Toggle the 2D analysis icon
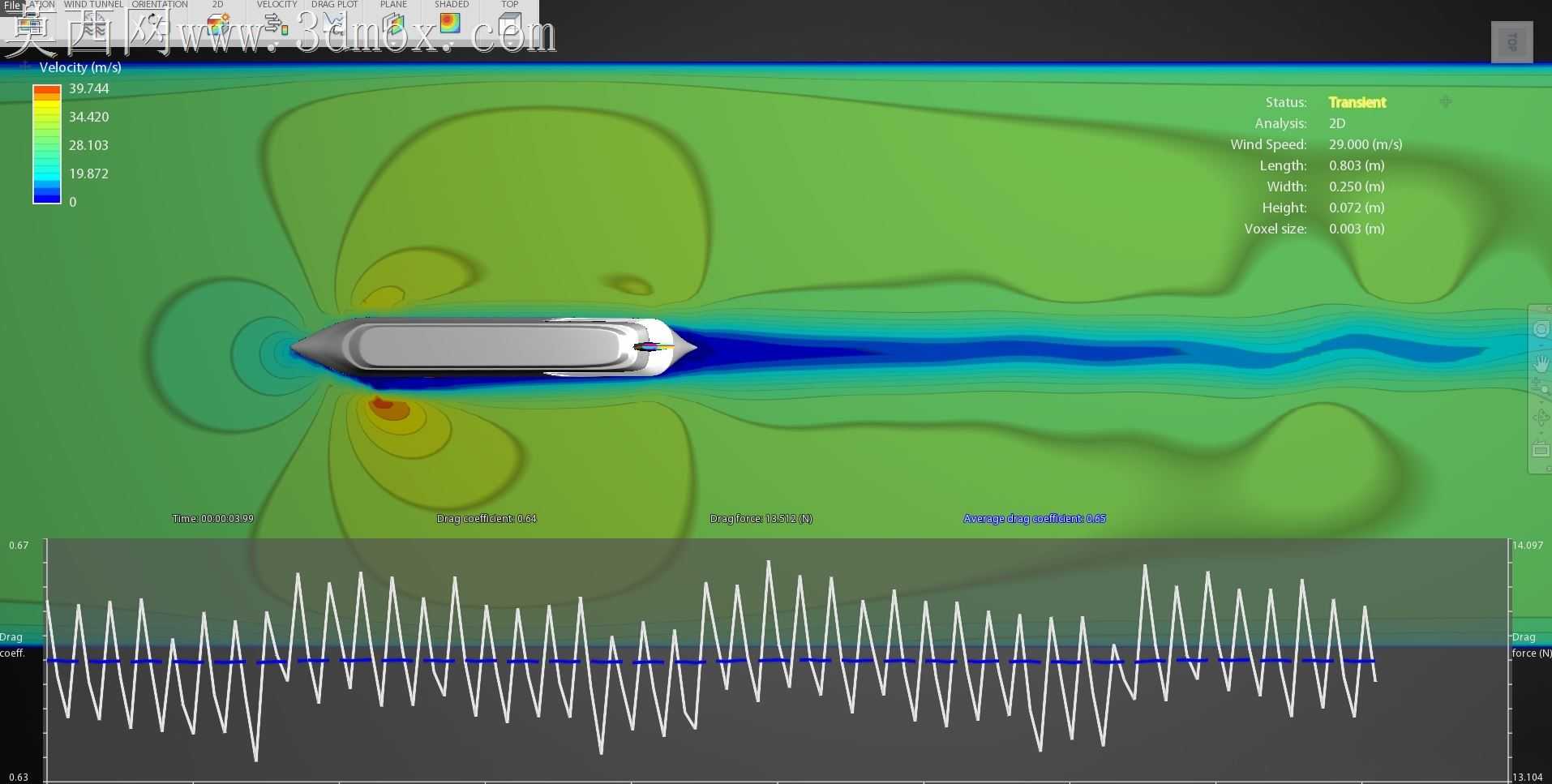 217,25
